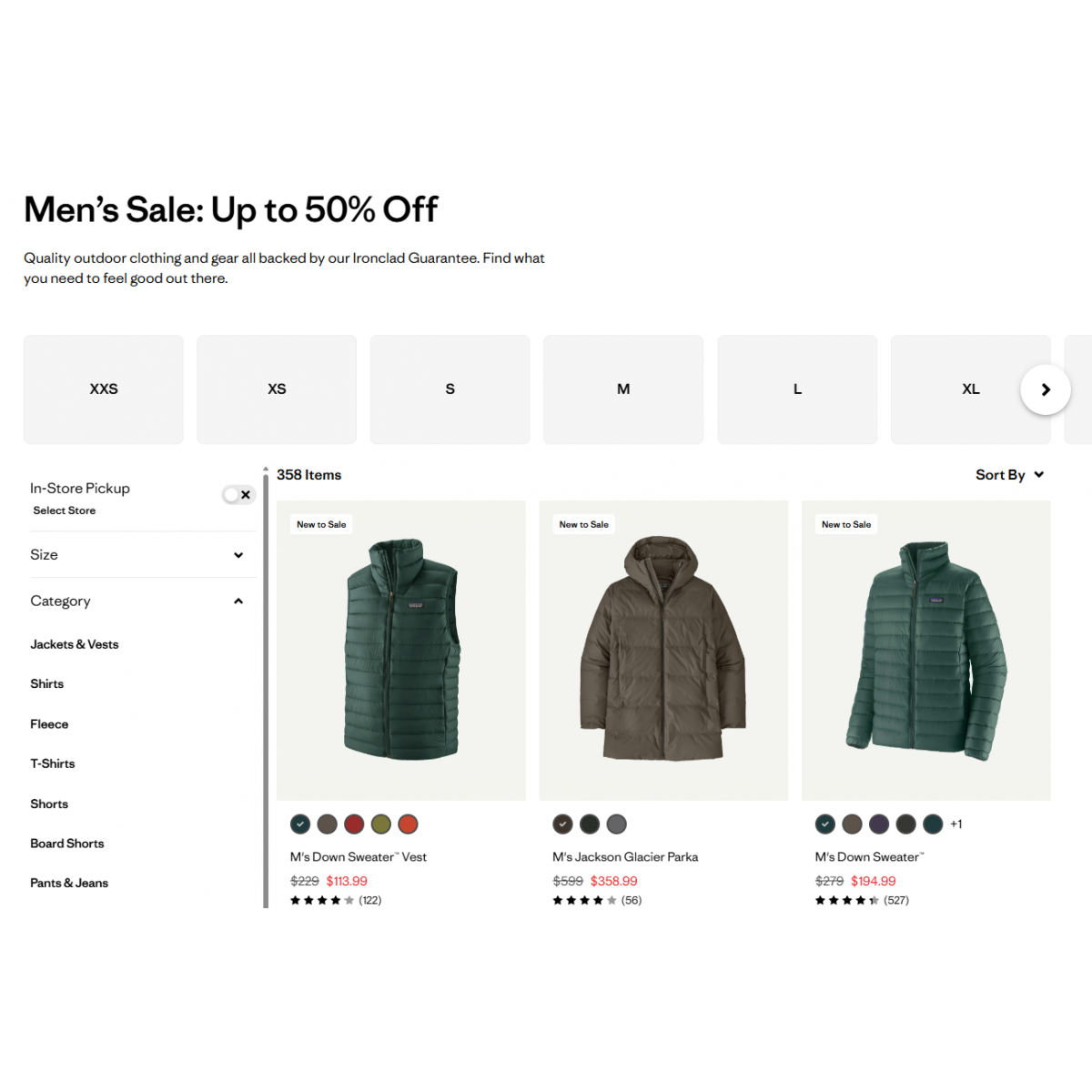Select the orange swatch on Down Sweater Vest
This screenshot has width=1092, height=1092.
click(408, 824)
